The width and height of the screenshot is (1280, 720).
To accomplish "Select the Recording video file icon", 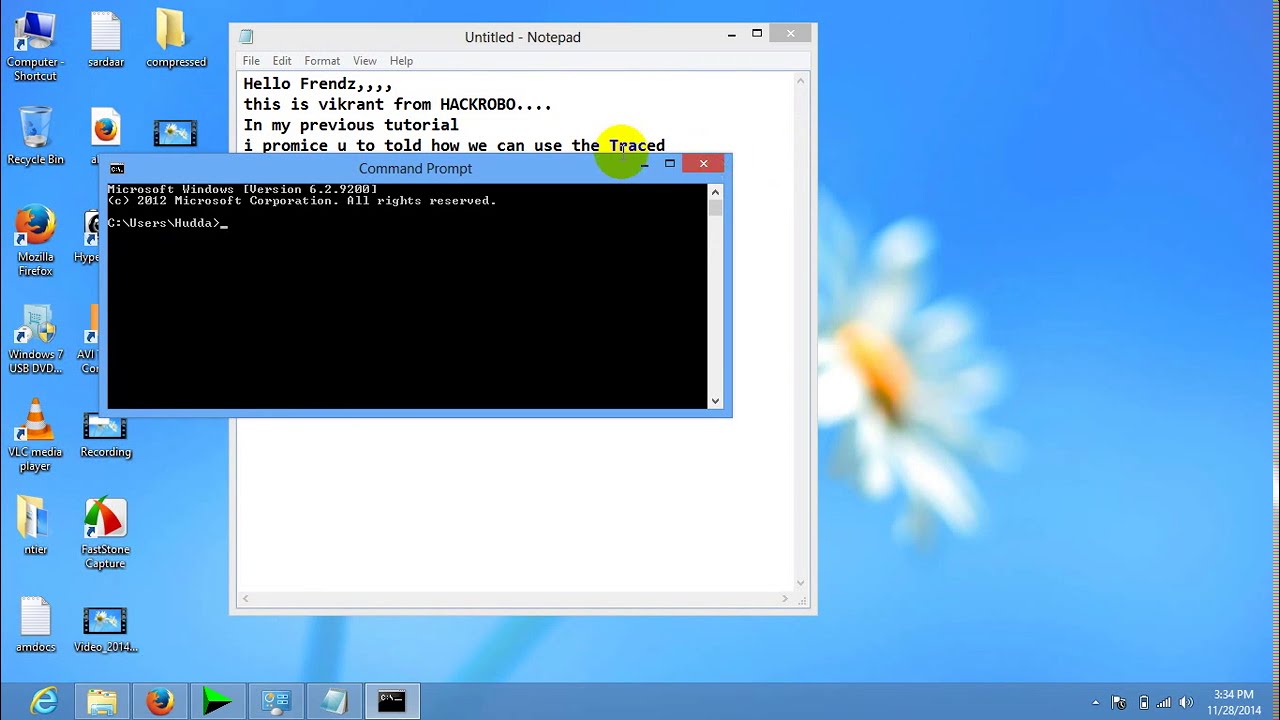I will [105, 435].
